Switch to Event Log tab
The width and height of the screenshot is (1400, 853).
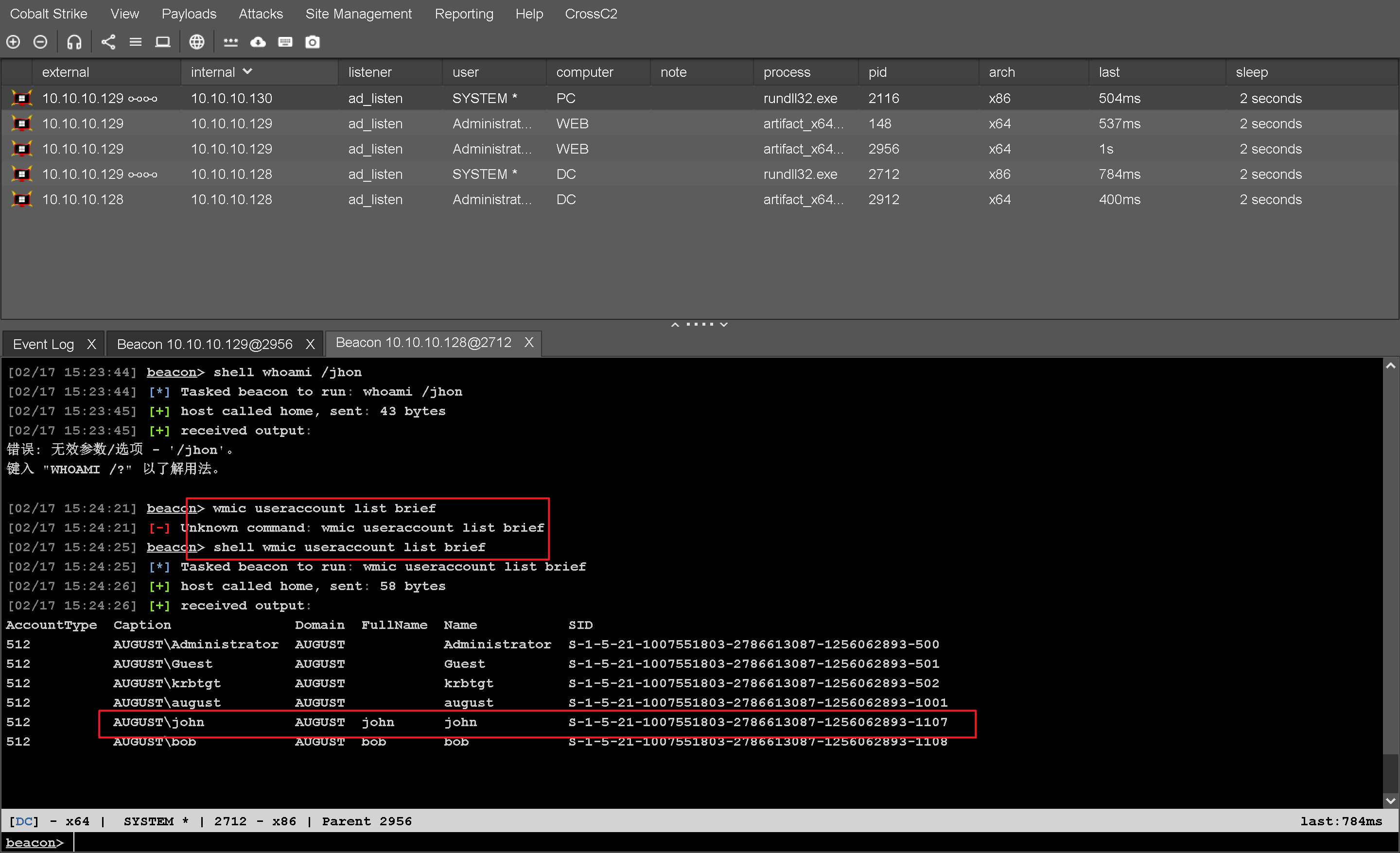44,344
